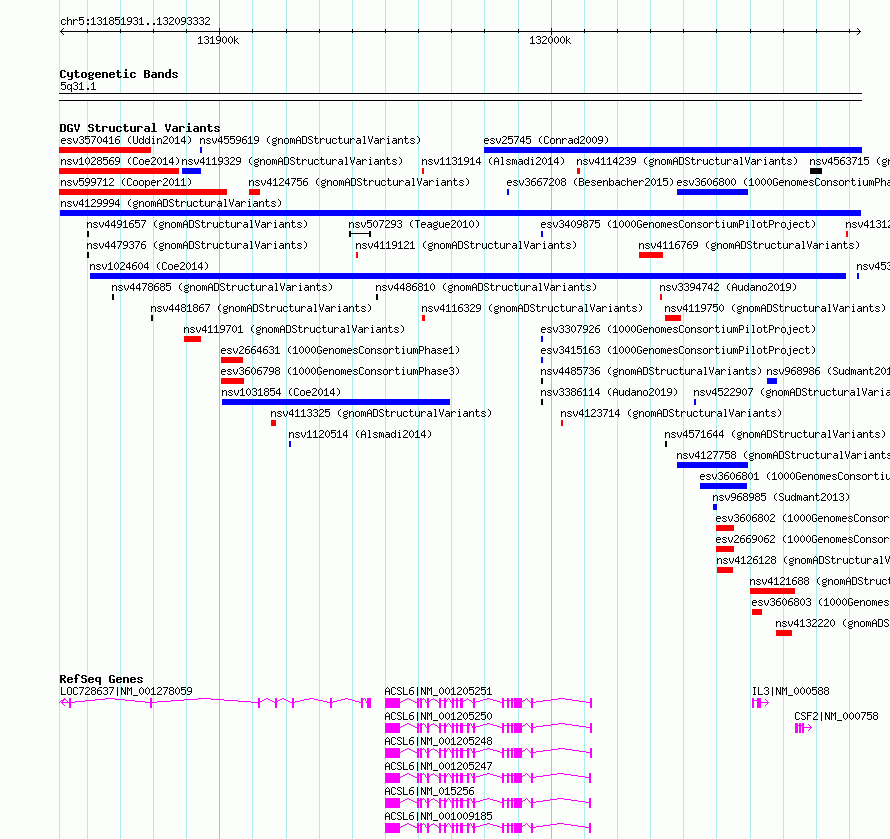Click esv3606800 1000Genomes variant label
890x839 pixels.
click(x=783, y=182)
